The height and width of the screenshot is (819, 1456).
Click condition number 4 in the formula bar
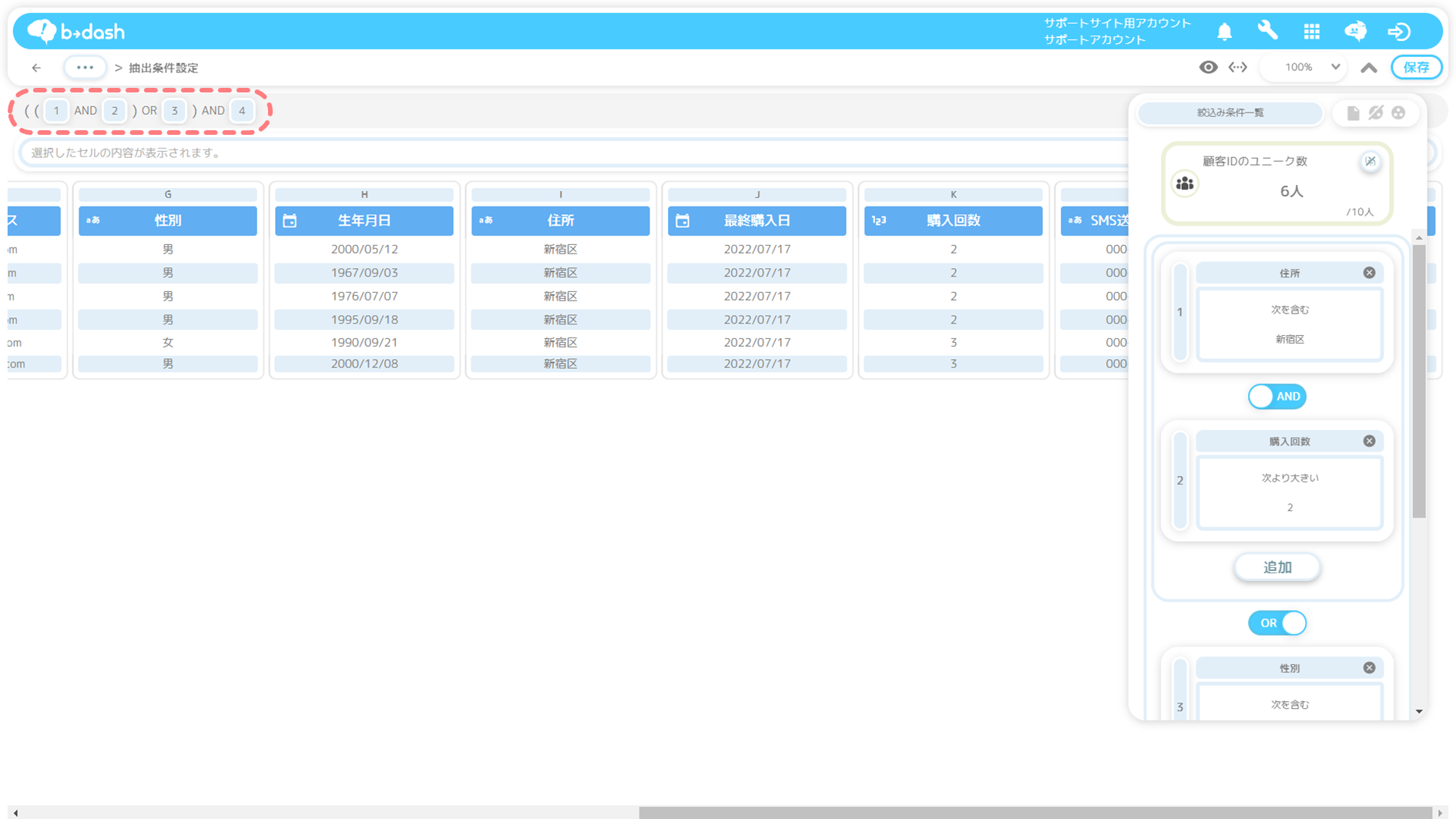tap(242, 111)
